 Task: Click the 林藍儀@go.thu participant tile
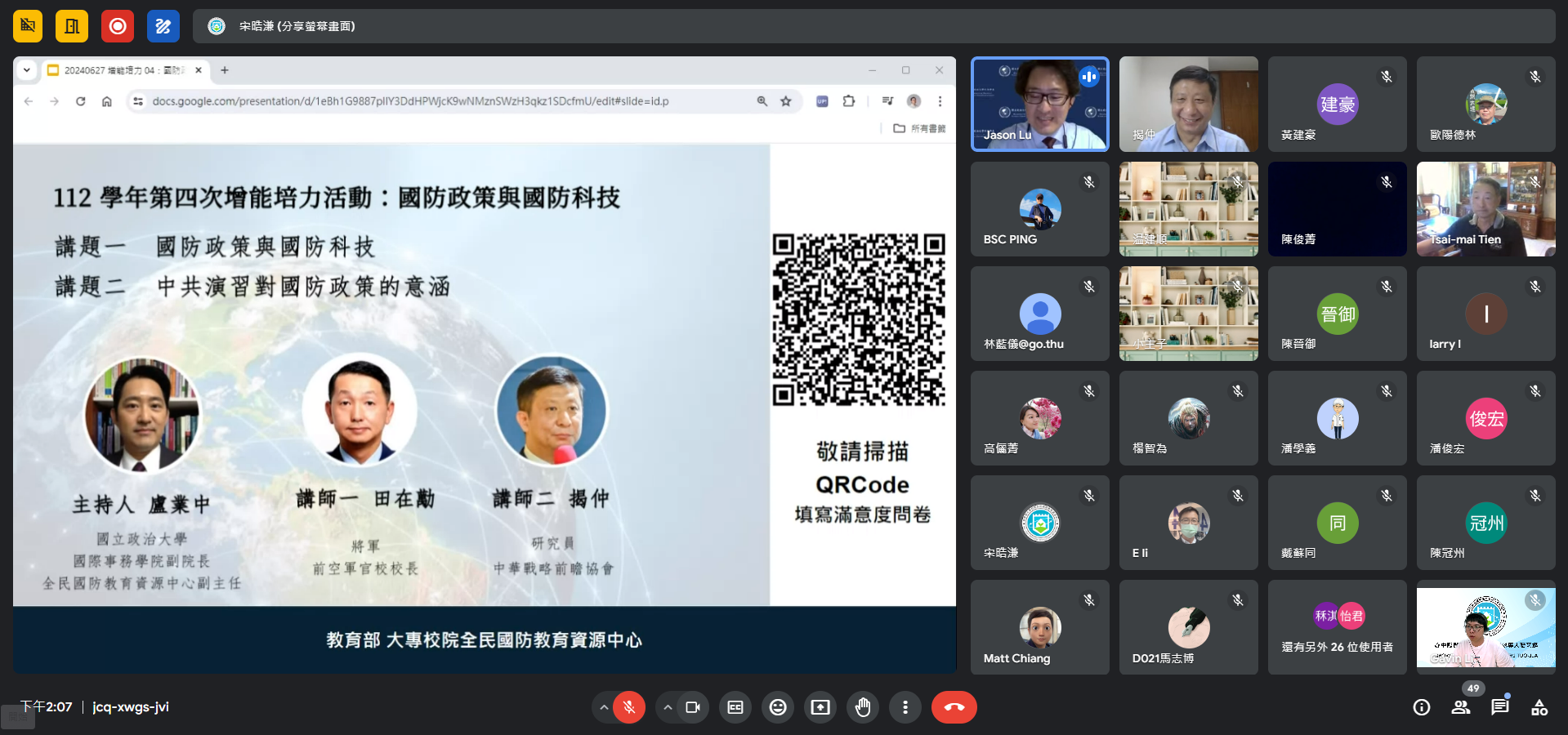click(x=1040, y=314)
